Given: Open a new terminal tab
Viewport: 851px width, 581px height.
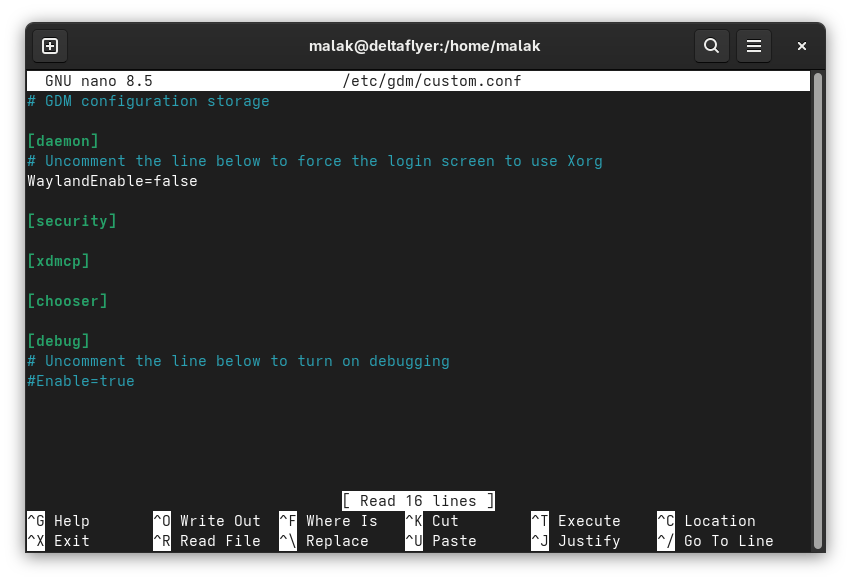Looking at the screenshot, I should click(x=50, y=46).
